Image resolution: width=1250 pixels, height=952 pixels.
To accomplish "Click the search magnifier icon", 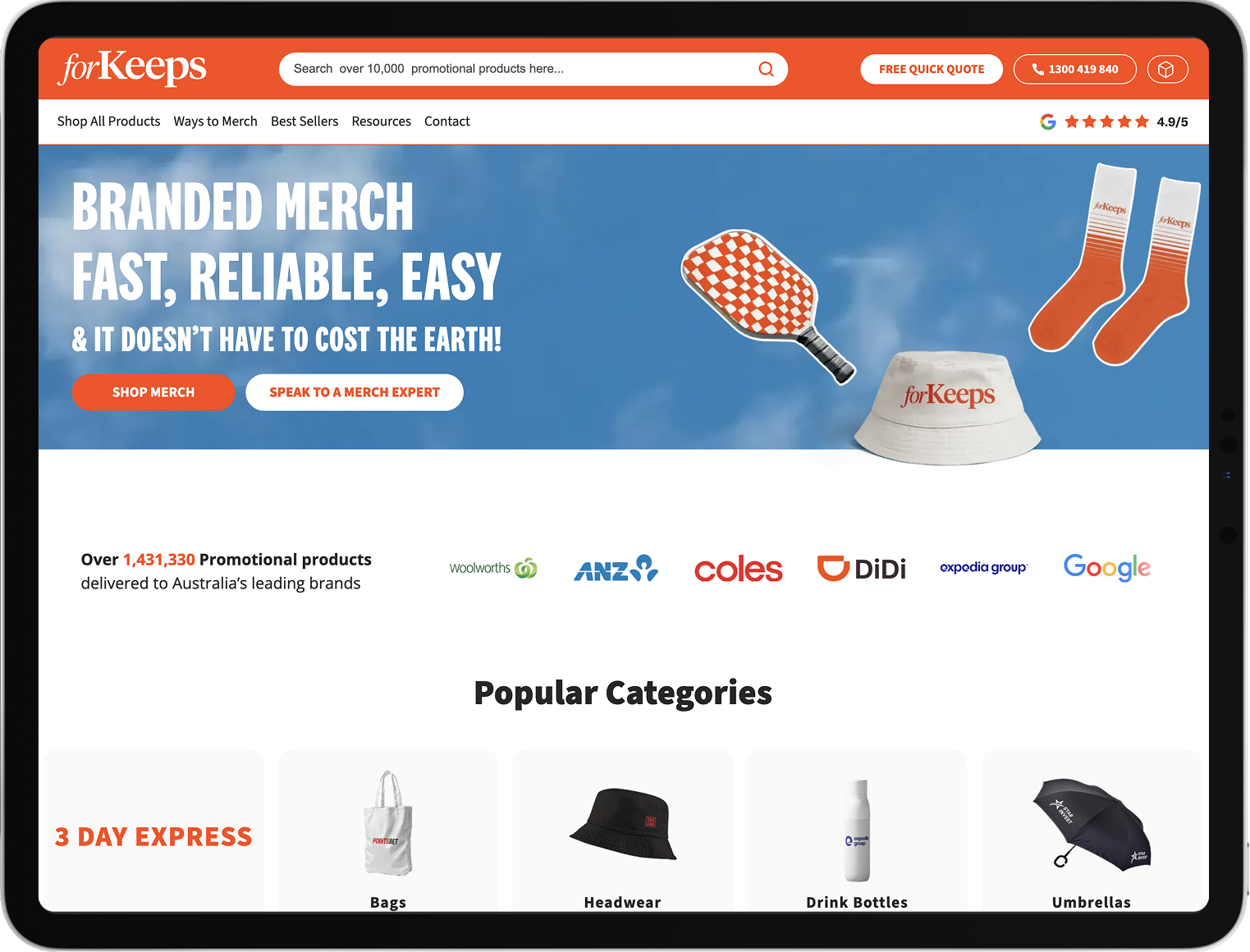I will coord(766,69).
